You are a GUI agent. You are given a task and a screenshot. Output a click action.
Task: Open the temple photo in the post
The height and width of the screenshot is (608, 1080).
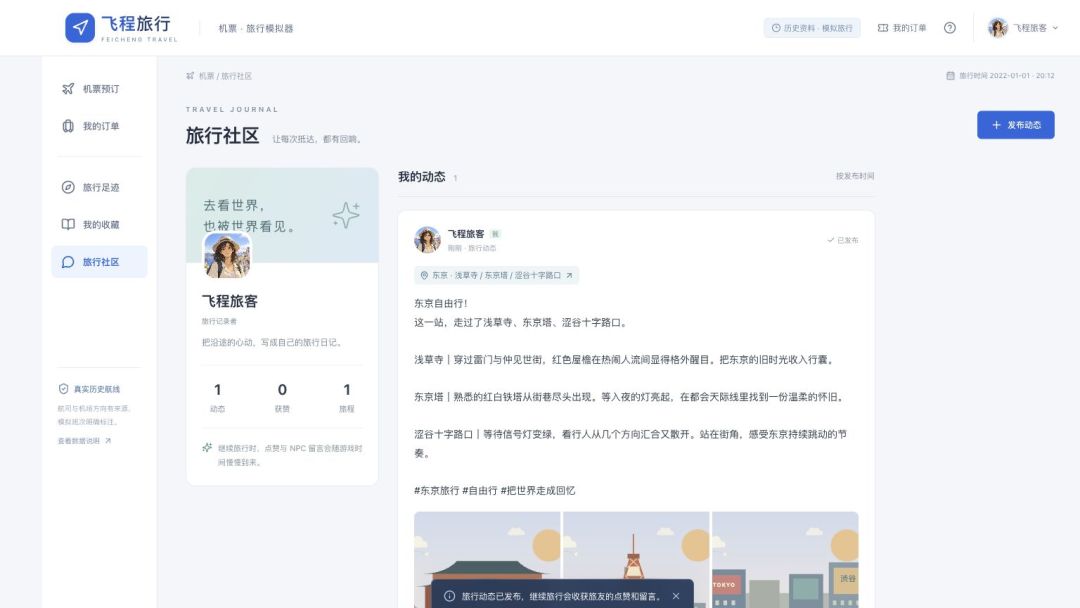tap(487, 560)
